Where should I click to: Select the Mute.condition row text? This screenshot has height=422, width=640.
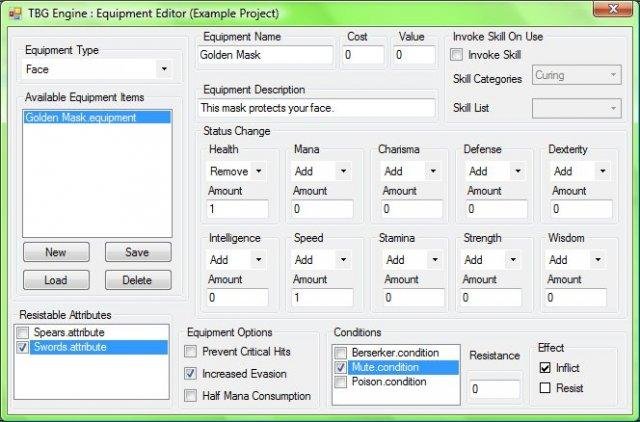tap(385, 367)
